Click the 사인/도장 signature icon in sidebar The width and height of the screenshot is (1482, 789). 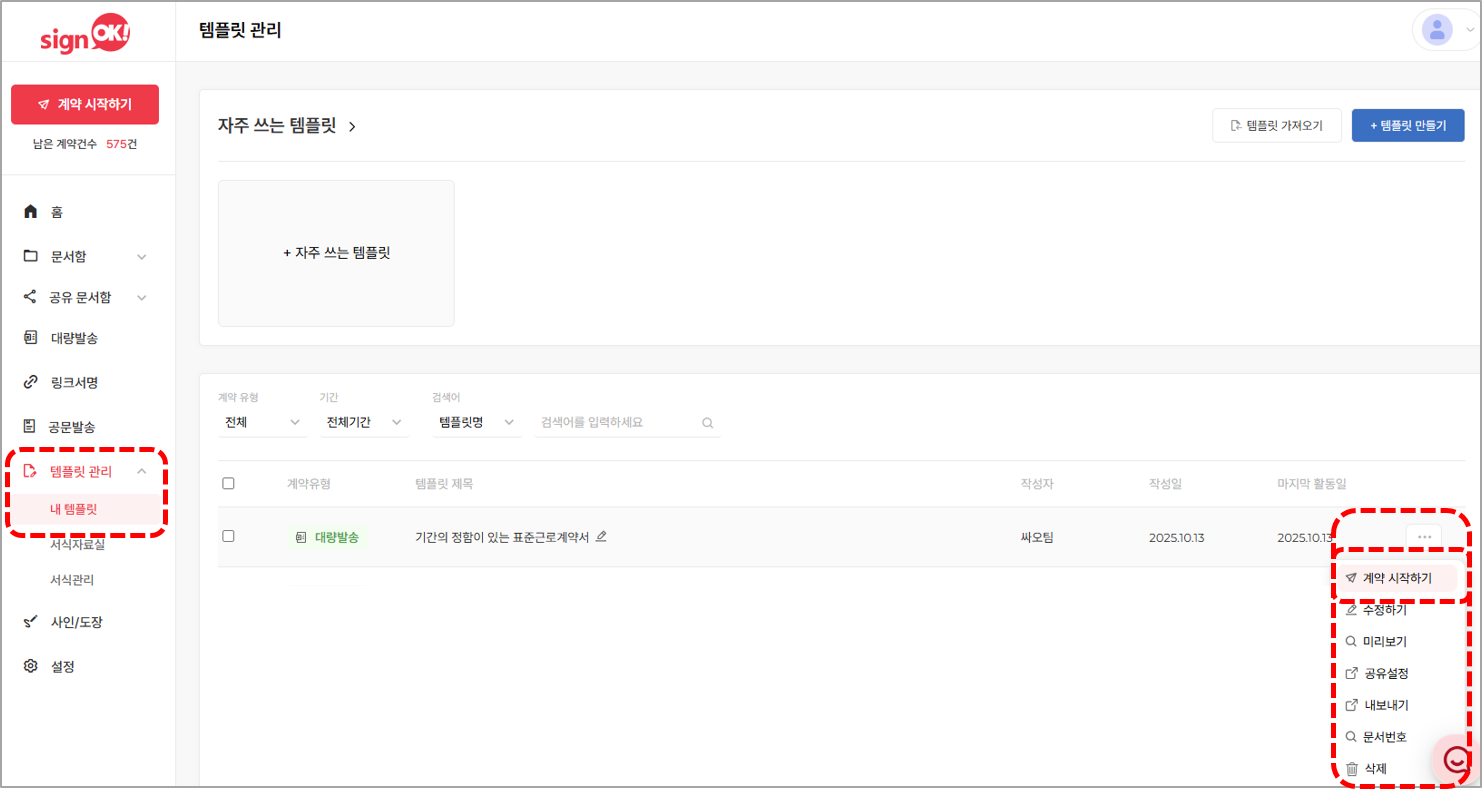click(30, 622)
